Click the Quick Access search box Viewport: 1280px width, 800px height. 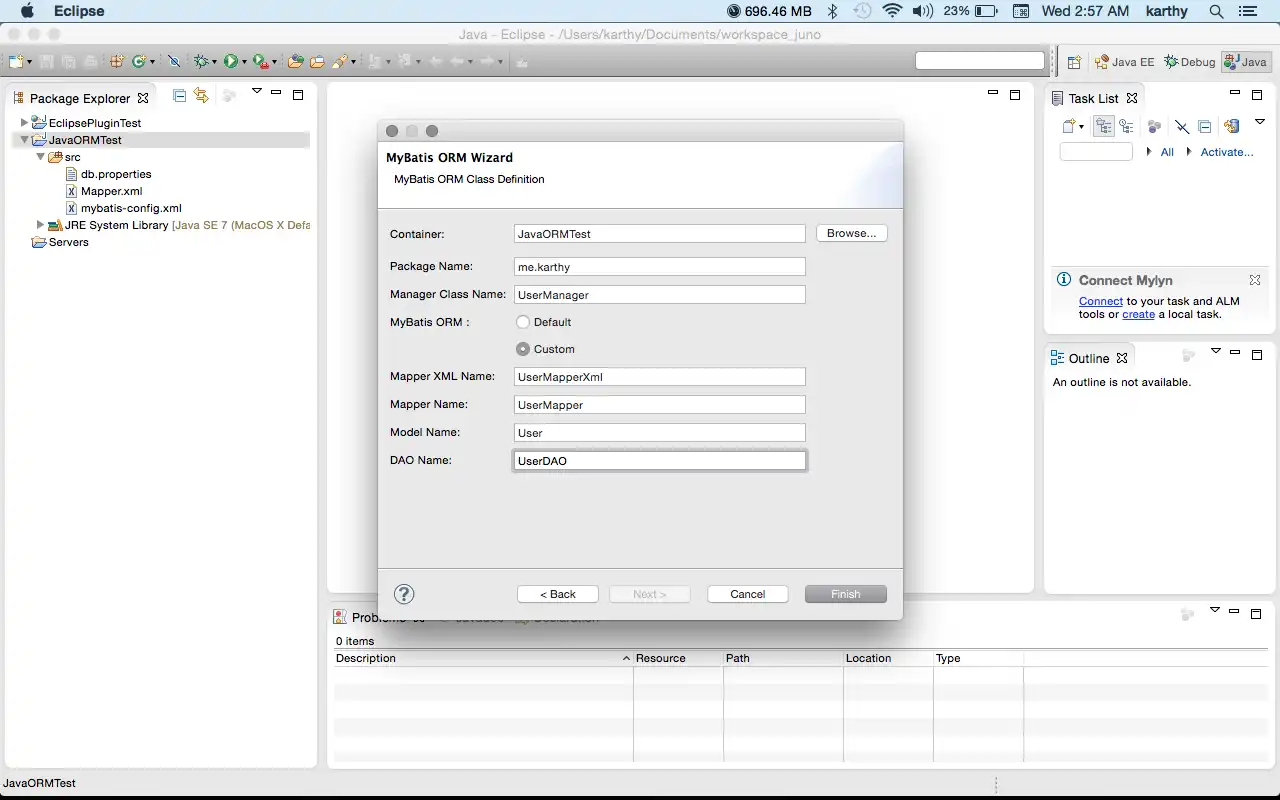pos(980,61)
